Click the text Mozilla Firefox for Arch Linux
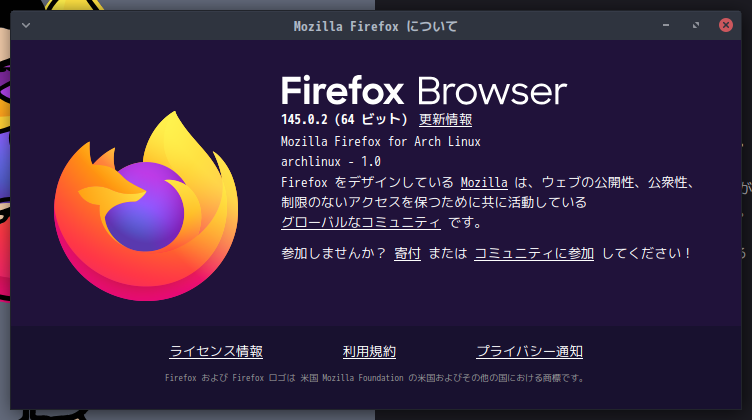This screenshot has height=420, width=752. [381, 141]
